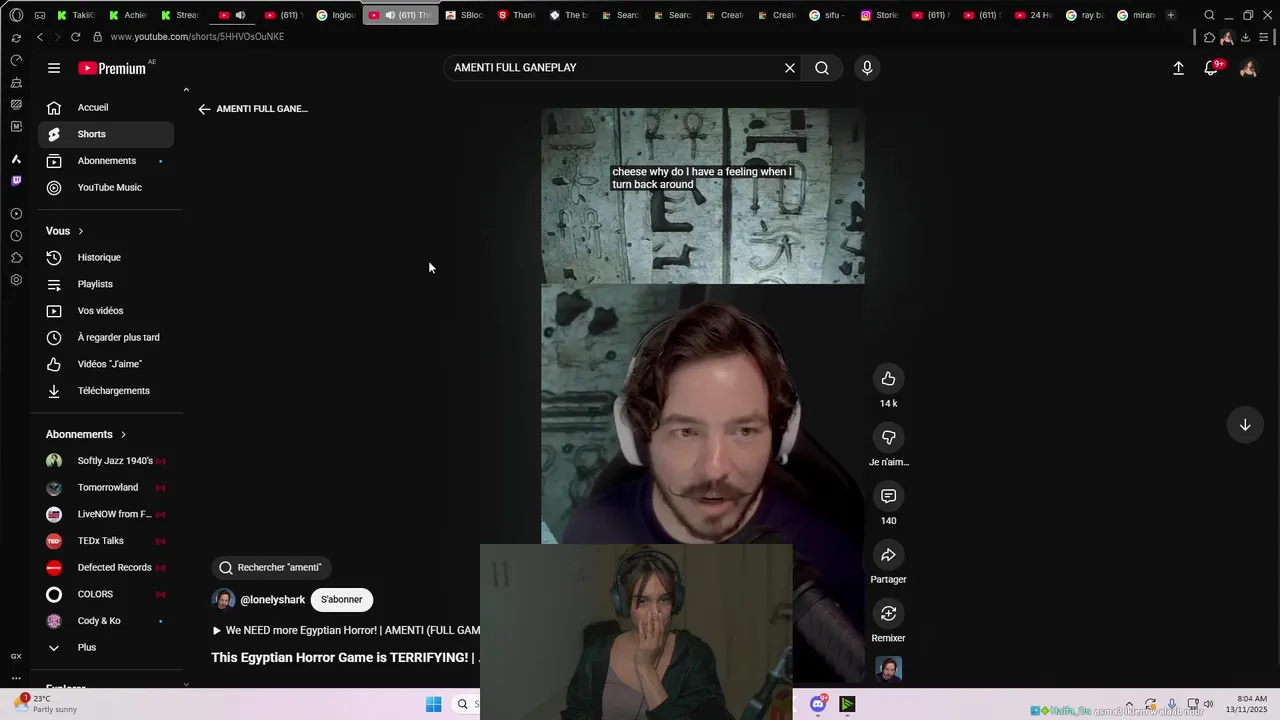Switch to the 24 Ho YouTube tab
The height and width of the screenshot is (720, 1280).
point(1034,15)
